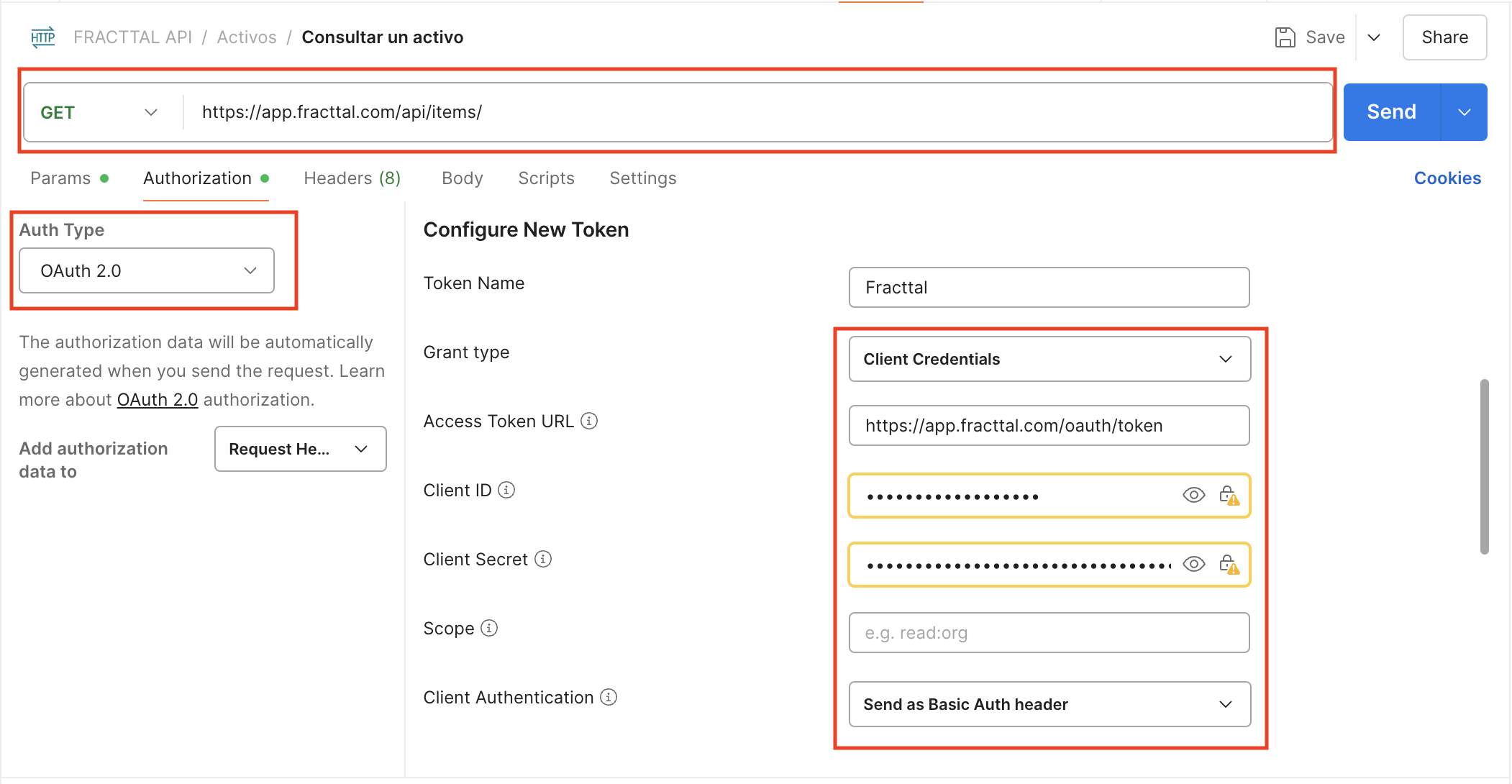Open the Send as Basic Auth header dropdown
This screenshot has height=784, width=1512.
pos(1049,704)
